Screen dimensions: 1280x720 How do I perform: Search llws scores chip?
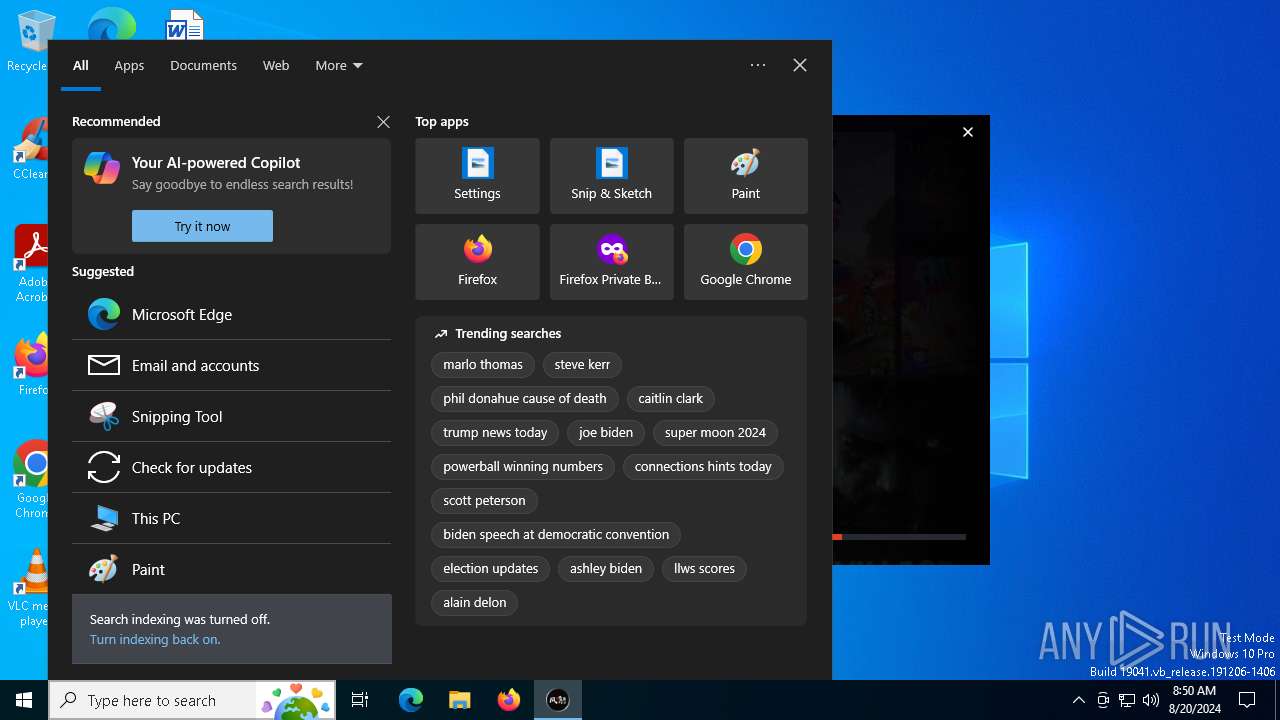[x=704, y=569]
